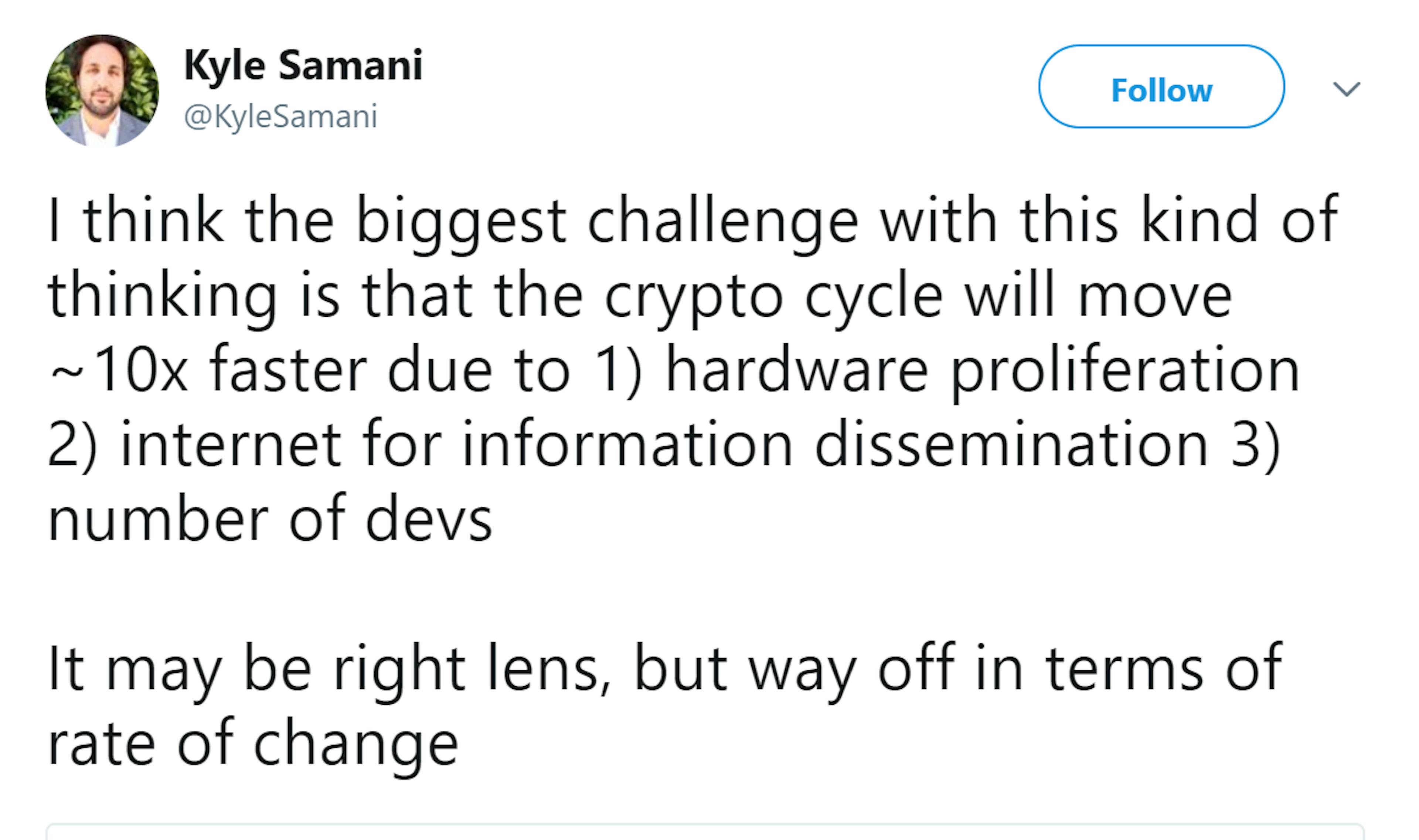
Task: Click Kyle Samani's profile photo
Action: 102,91
